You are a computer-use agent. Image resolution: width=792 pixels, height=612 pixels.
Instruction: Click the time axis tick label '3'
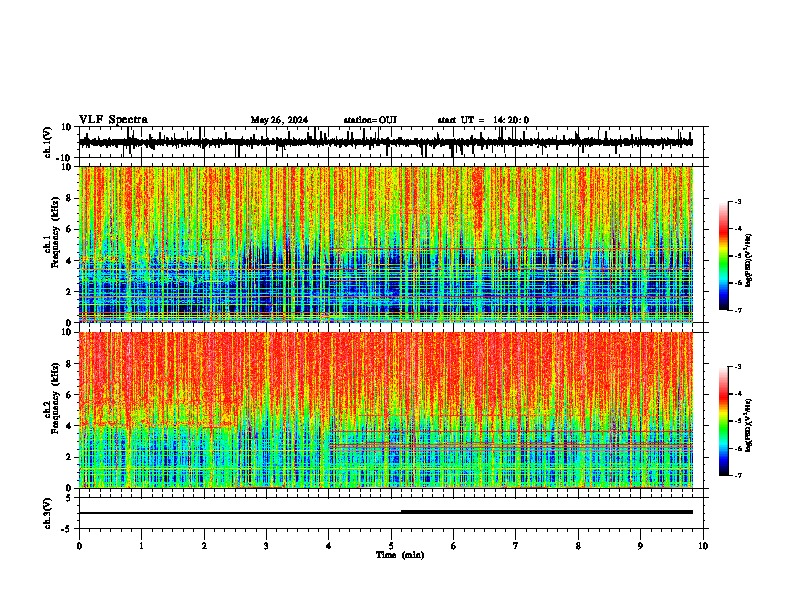266,546
